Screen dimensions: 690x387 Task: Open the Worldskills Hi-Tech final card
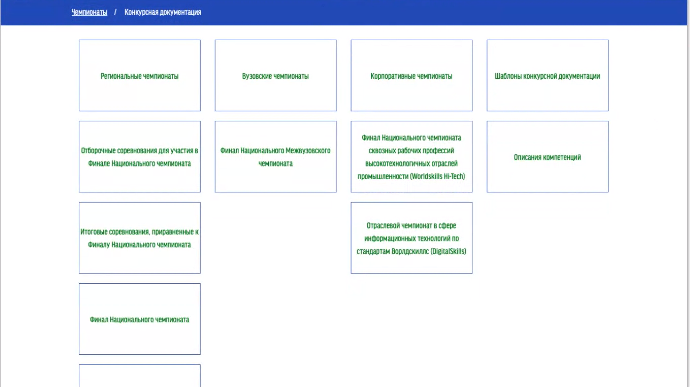(x=412, y=157)
